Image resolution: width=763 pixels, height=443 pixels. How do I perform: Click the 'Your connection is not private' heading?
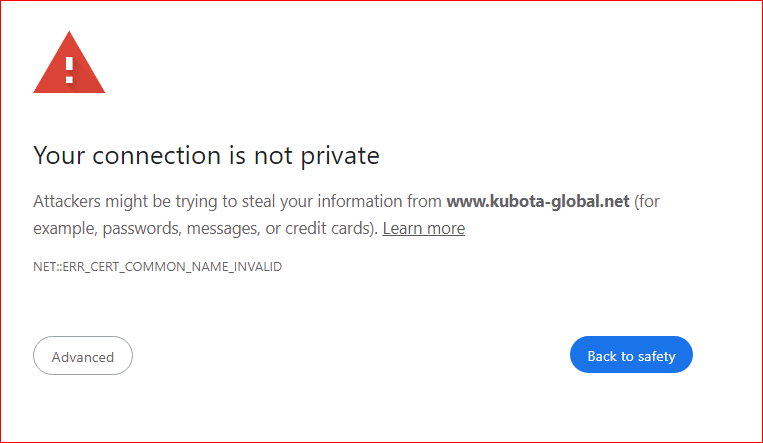click(206, 155)
